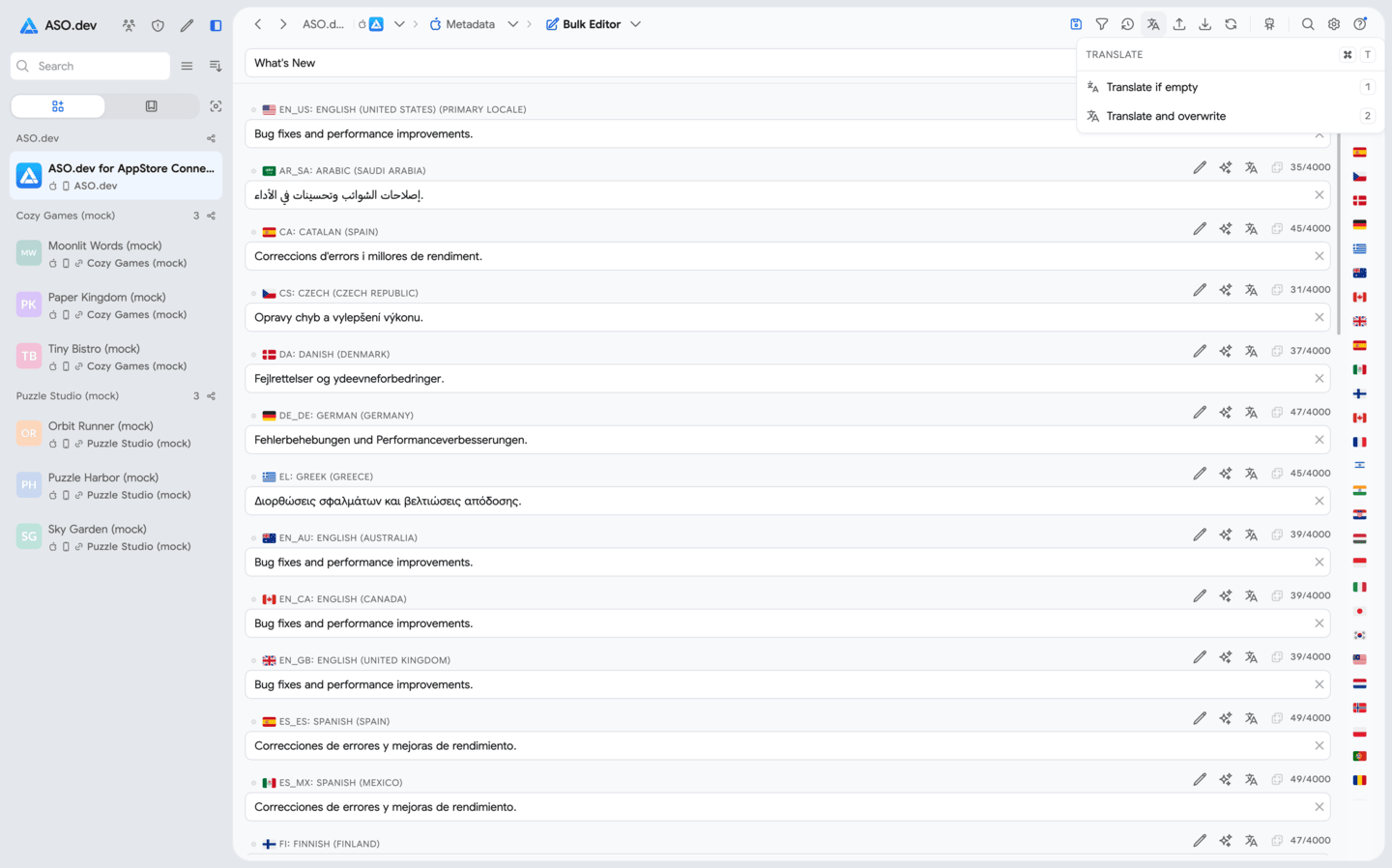The image size is (1392, 868).
Task: Open the Metadata breadcrumb dropdown chevron
Action: (x=513, y=24)
